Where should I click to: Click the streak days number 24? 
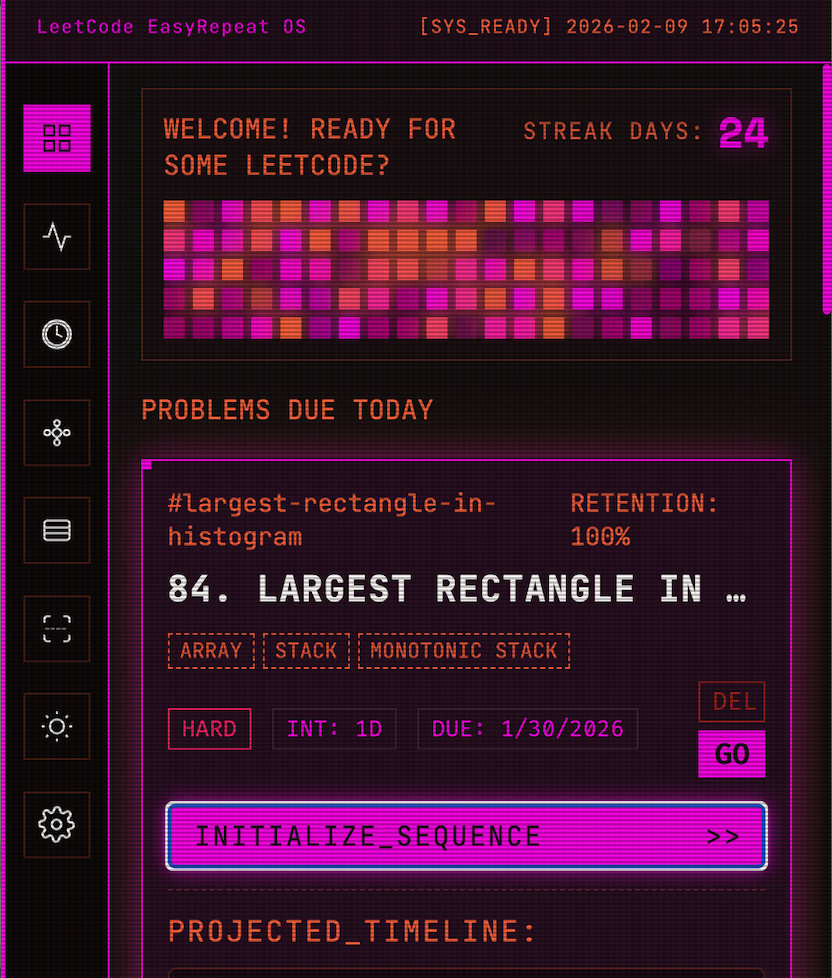pyautogui.click(x=743, y=132)
